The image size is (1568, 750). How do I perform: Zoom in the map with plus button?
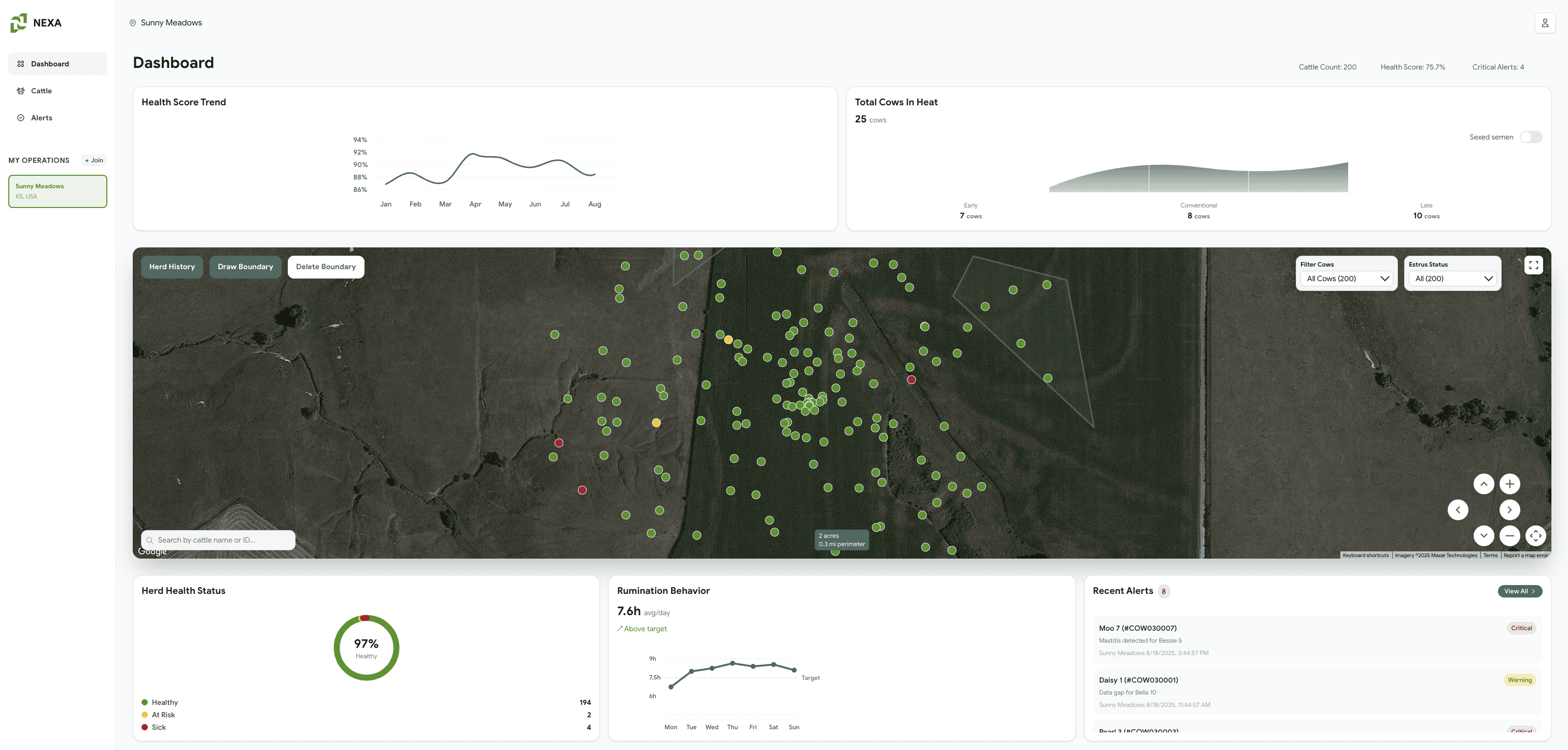1509,484
